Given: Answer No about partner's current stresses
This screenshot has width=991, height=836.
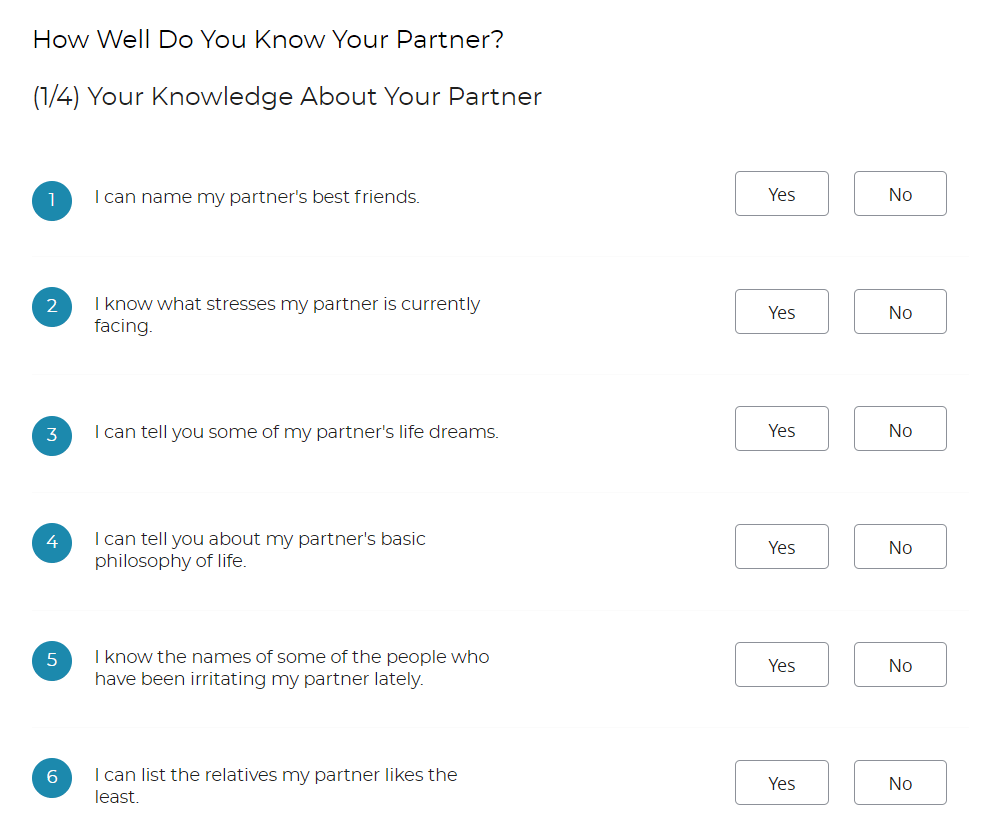Looking at the screenshot, I should click(x=899, y=311).
